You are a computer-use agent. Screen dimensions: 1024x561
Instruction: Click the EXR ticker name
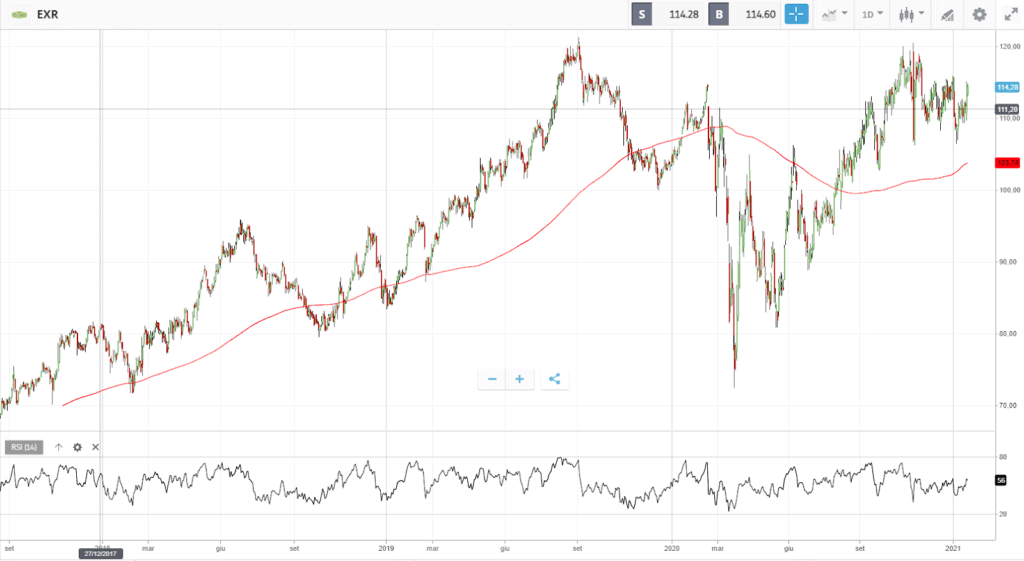point(47,14)
